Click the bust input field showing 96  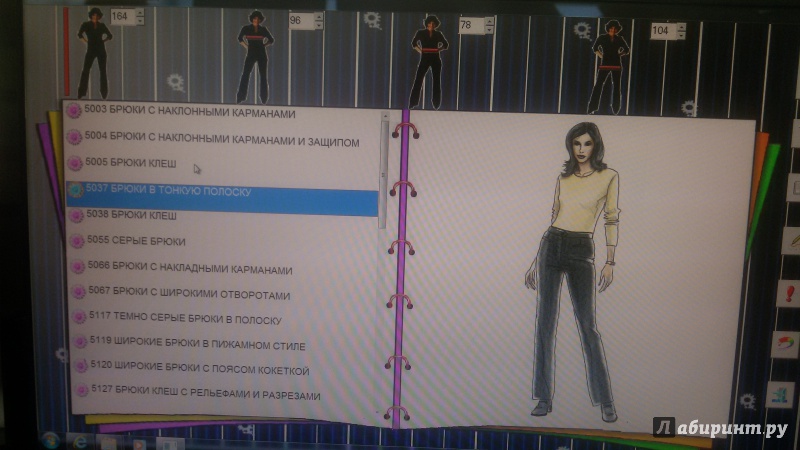pyautogui.click(x=301, y=20)
